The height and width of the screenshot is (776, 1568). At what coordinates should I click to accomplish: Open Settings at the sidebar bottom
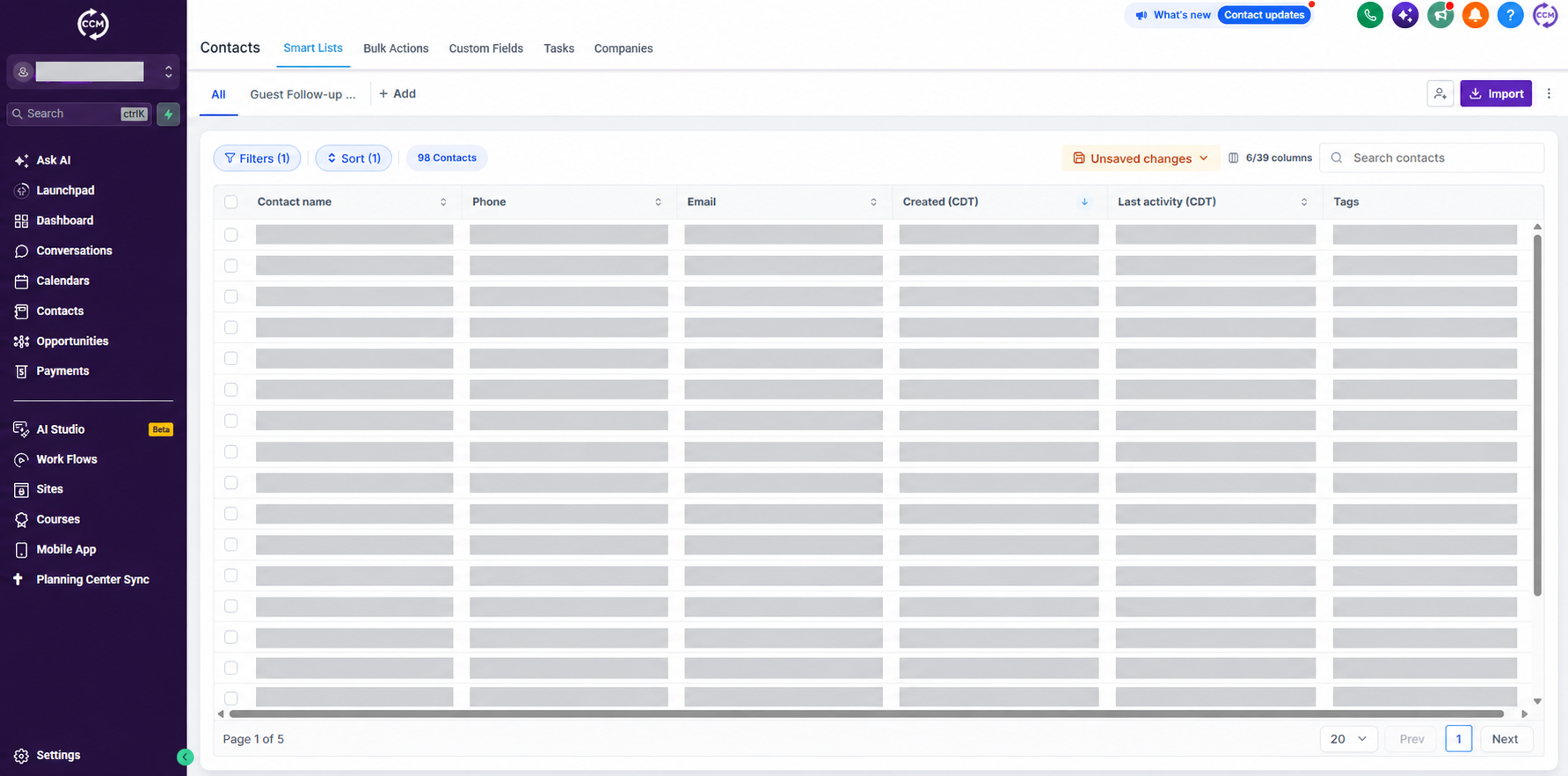pos(58,755)
